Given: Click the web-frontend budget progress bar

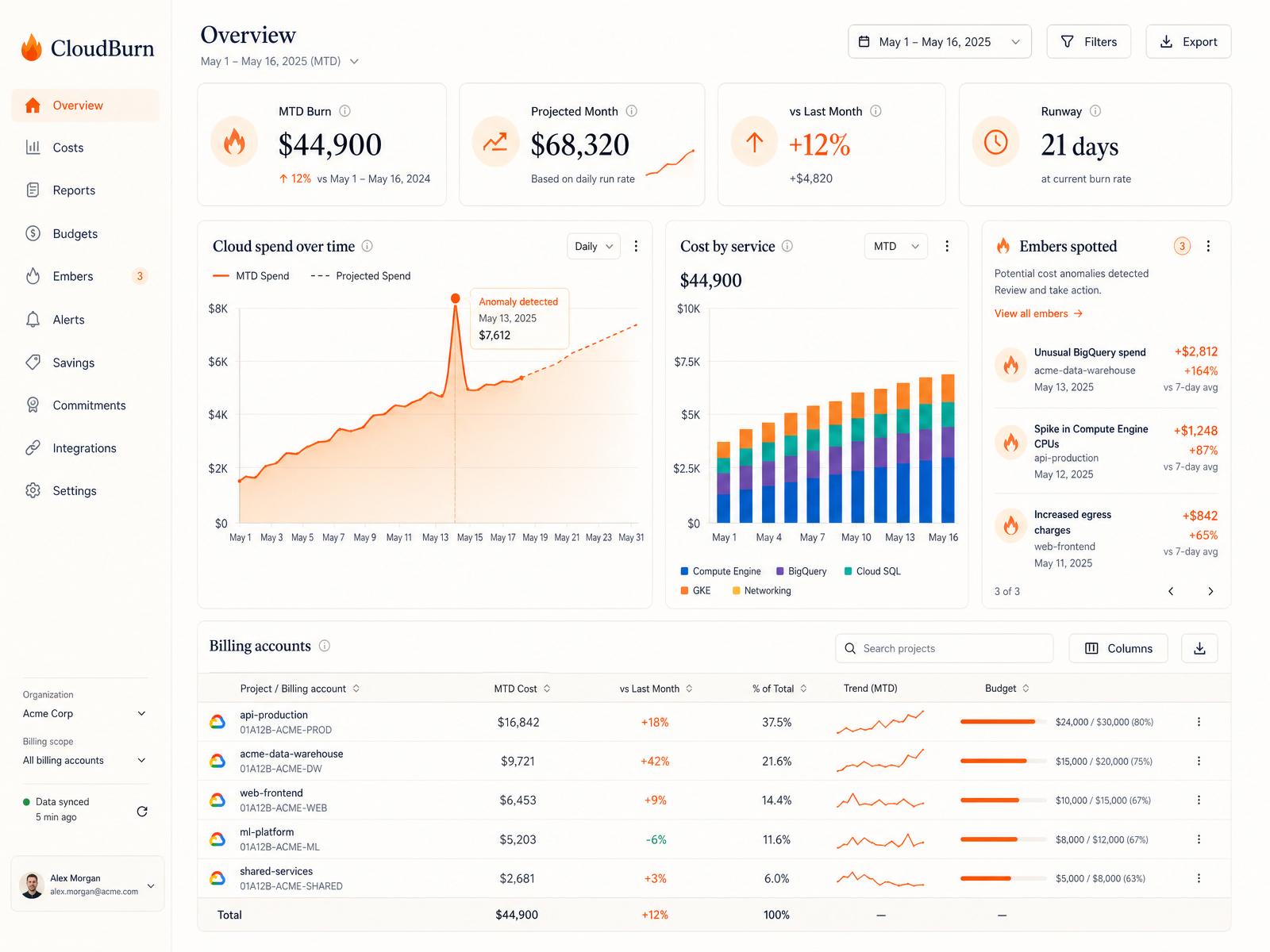Looking at the screenshot, I should (x=1003, y=800).
